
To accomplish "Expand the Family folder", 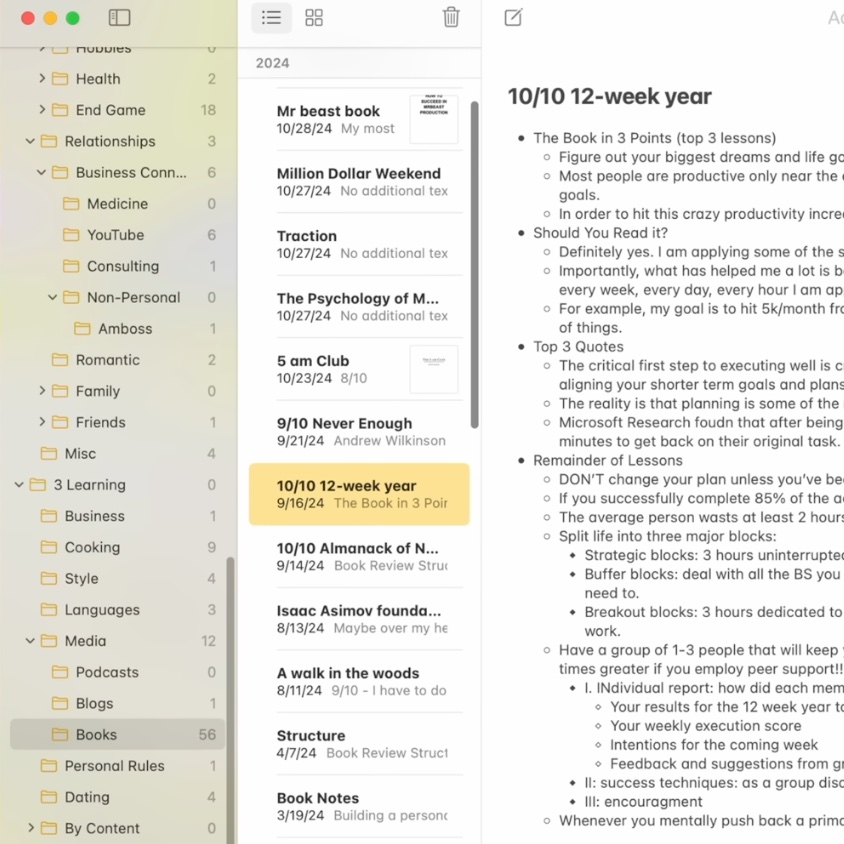I will pos(42,391).
